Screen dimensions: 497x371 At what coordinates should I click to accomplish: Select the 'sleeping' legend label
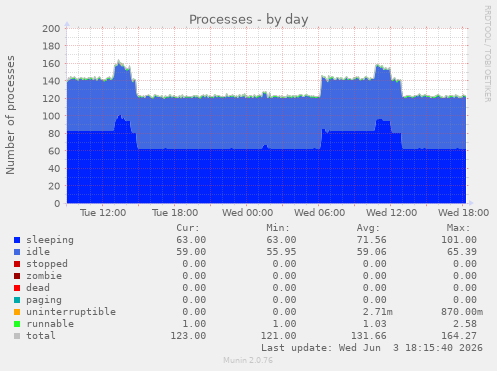50,240
